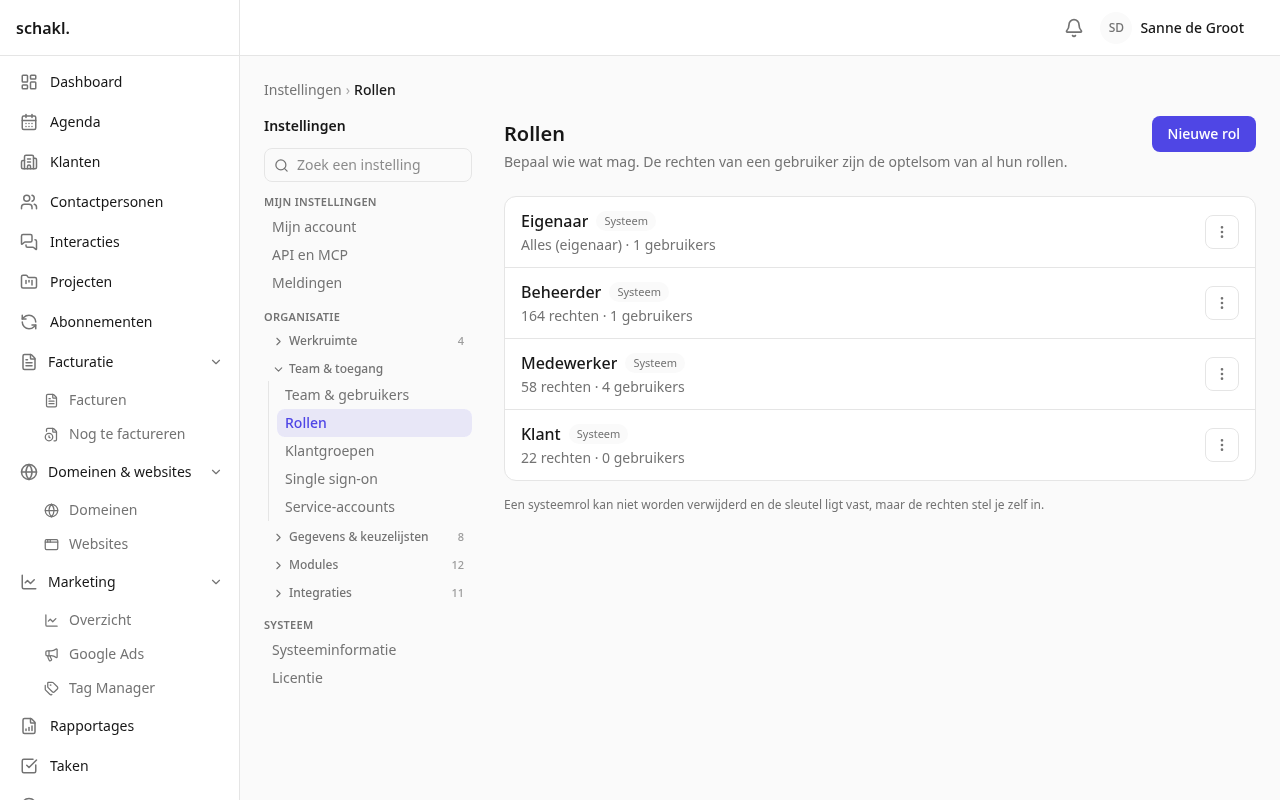Viewport: 1280px width, 800px height.
Task: Click the Taken checkbox icon
Action: point(29,766)
